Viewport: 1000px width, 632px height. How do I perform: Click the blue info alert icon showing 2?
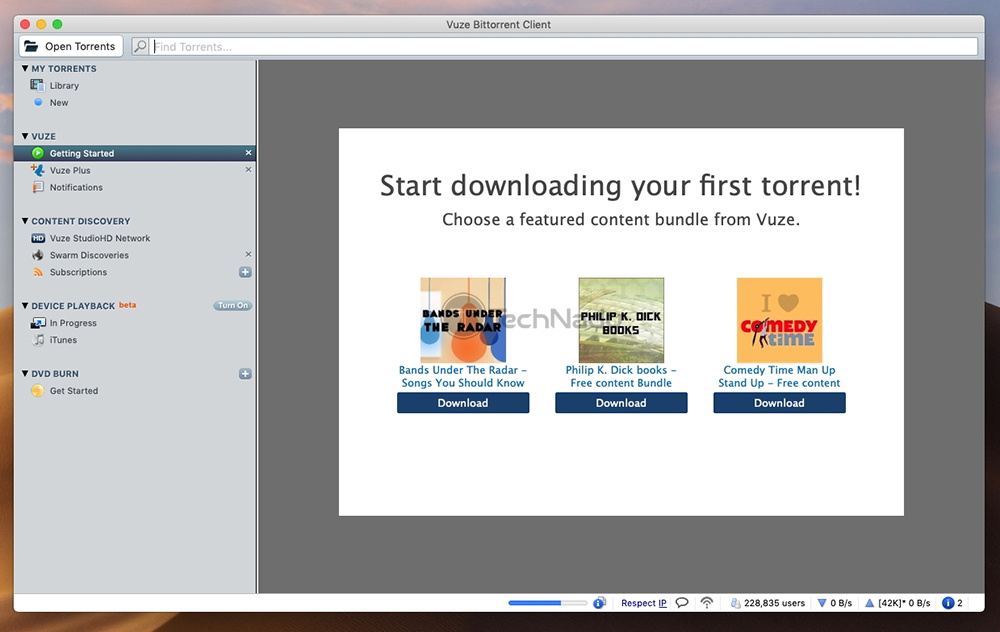(x=948, y=603)
